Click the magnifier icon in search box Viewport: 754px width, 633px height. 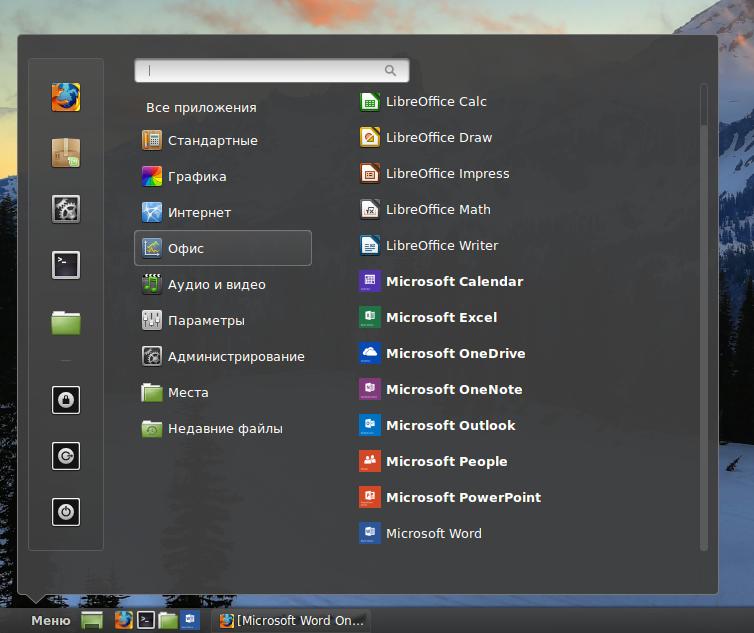coord(390,71)
